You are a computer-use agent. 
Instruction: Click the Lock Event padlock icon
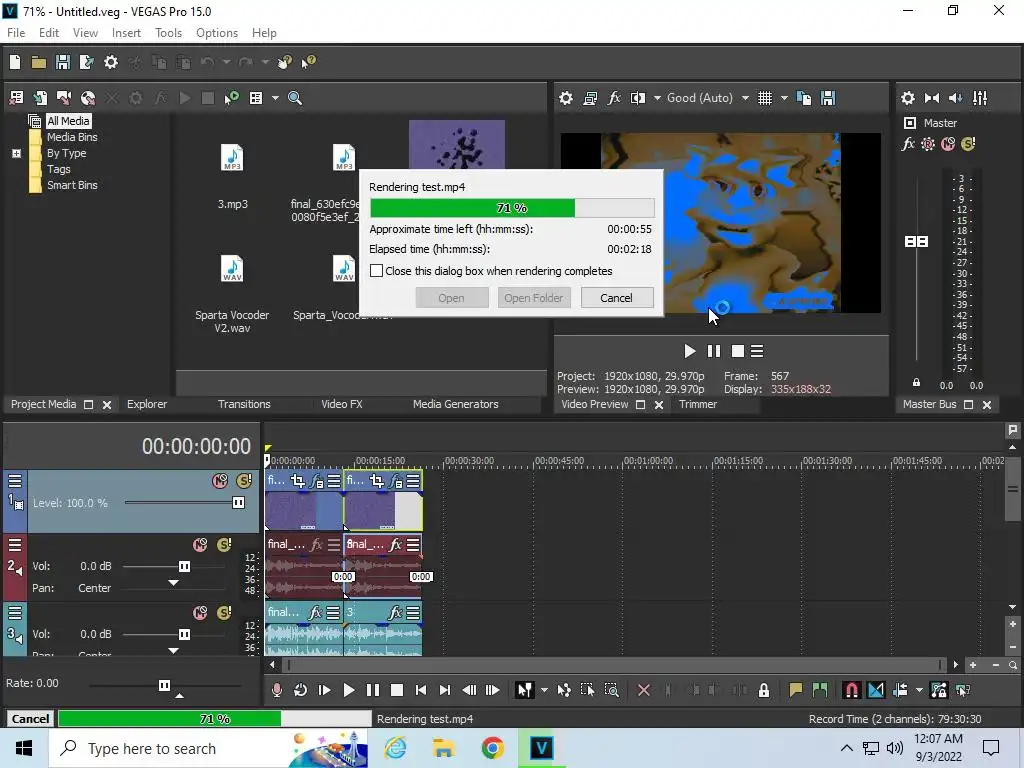coord(763,690)
